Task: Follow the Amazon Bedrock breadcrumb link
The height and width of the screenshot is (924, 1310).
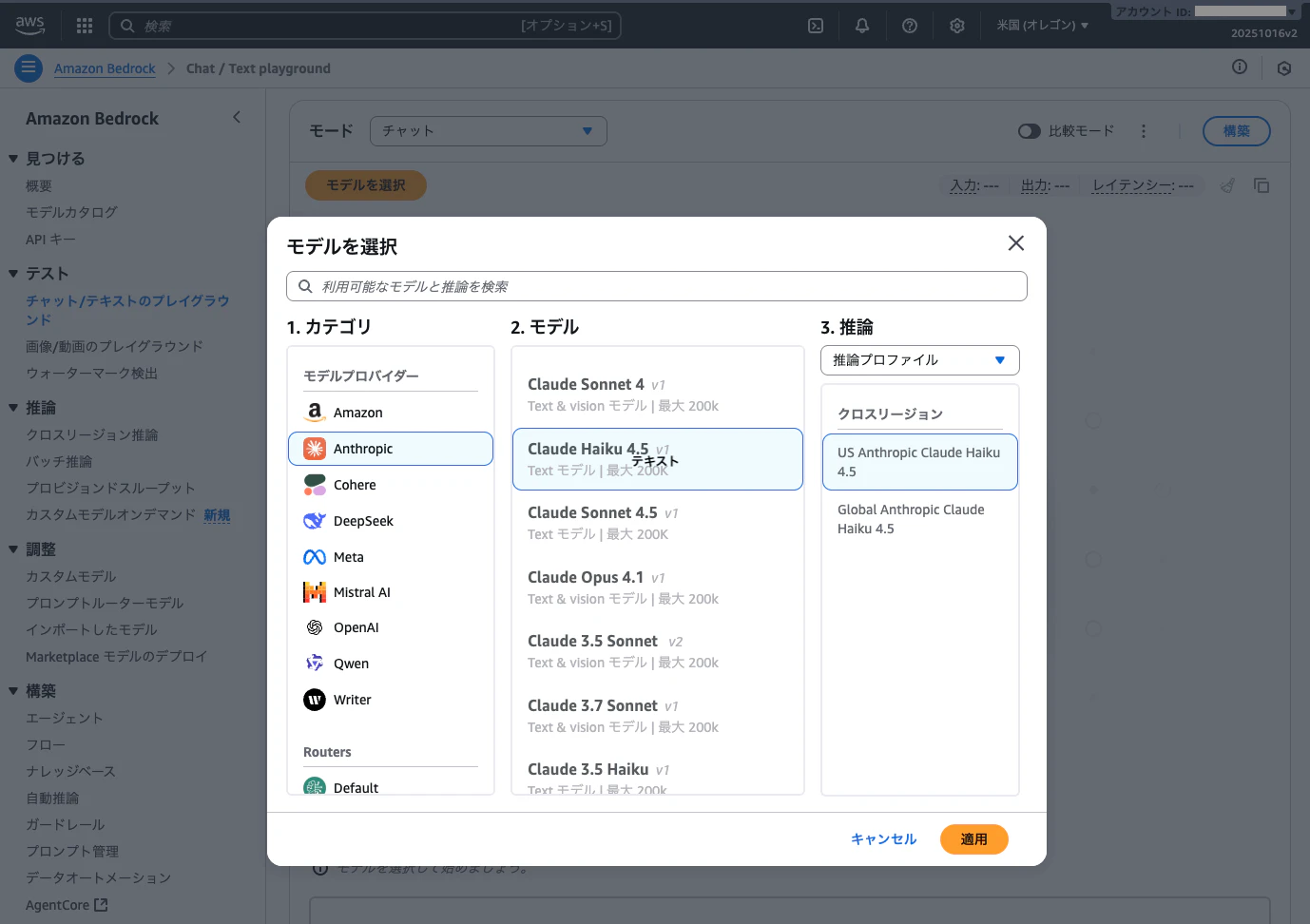Action: point(105,68)
